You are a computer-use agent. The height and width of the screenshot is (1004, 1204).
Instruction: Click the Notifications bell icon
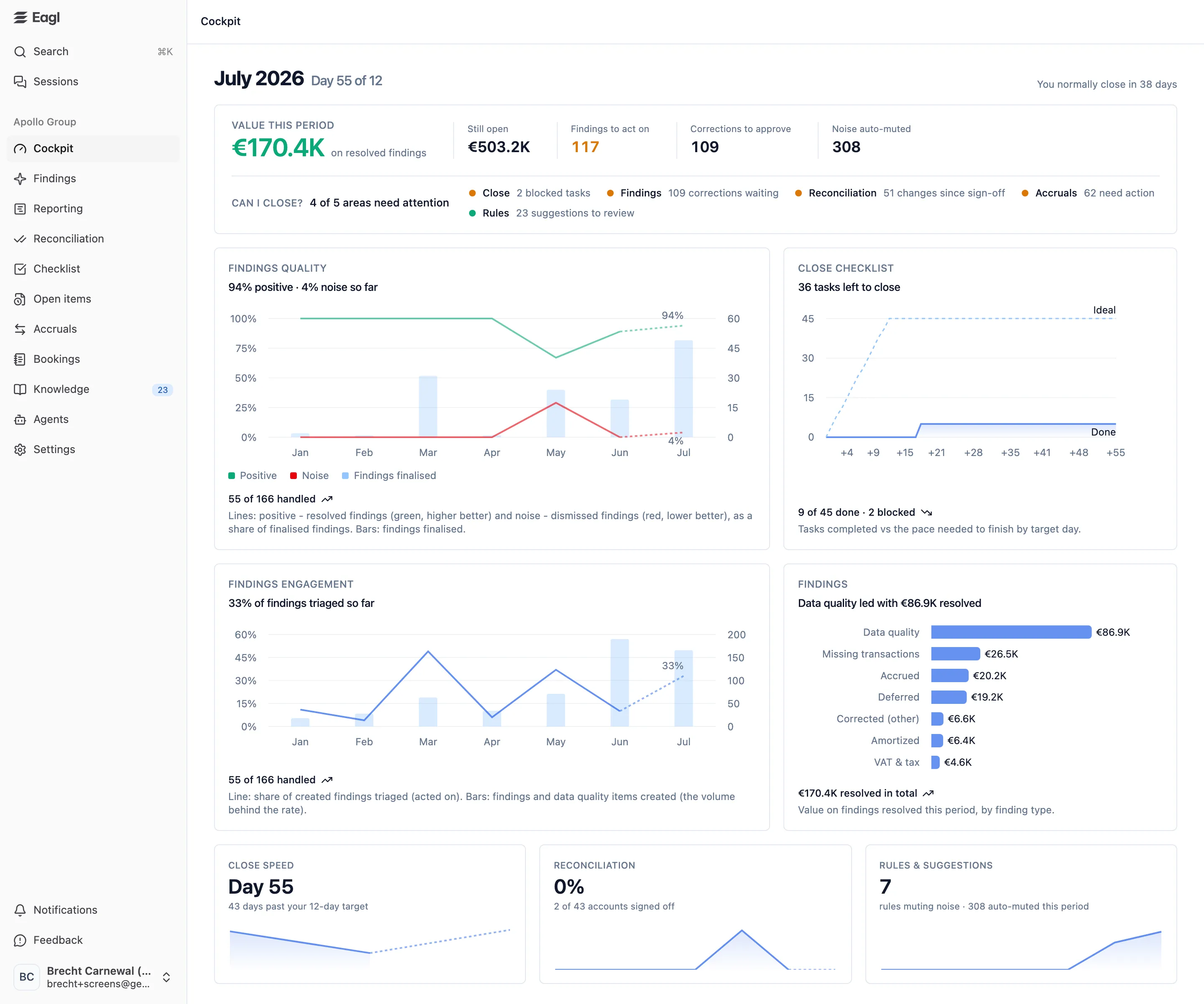click(x=20, y=910)
